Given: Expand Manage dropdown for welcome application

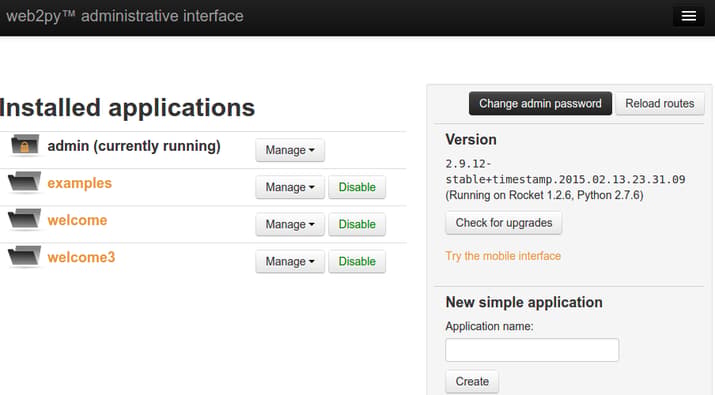Looking at the screenshot, I should point(290,224).
